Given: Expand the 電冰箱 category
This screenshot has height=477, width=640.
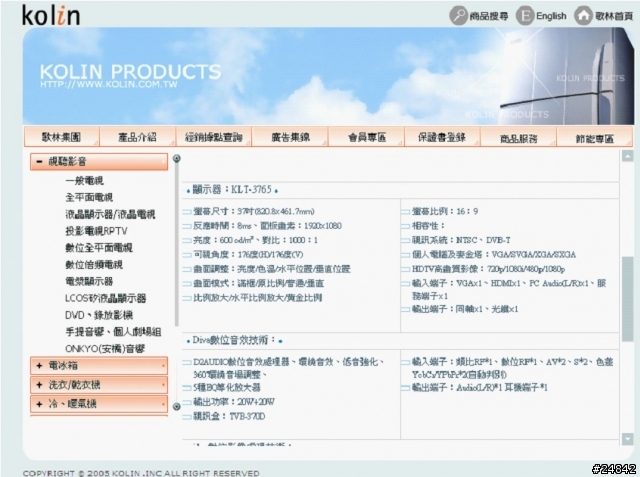Looking at the screenshot, I should (99, 366).
